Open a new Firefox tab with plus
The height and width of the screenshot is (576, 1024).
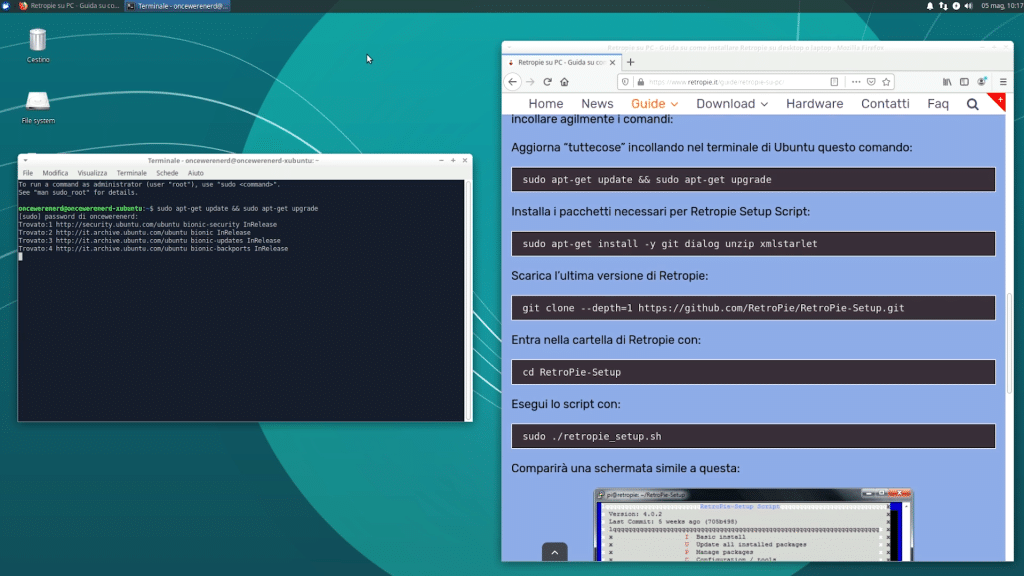point(630,62)
